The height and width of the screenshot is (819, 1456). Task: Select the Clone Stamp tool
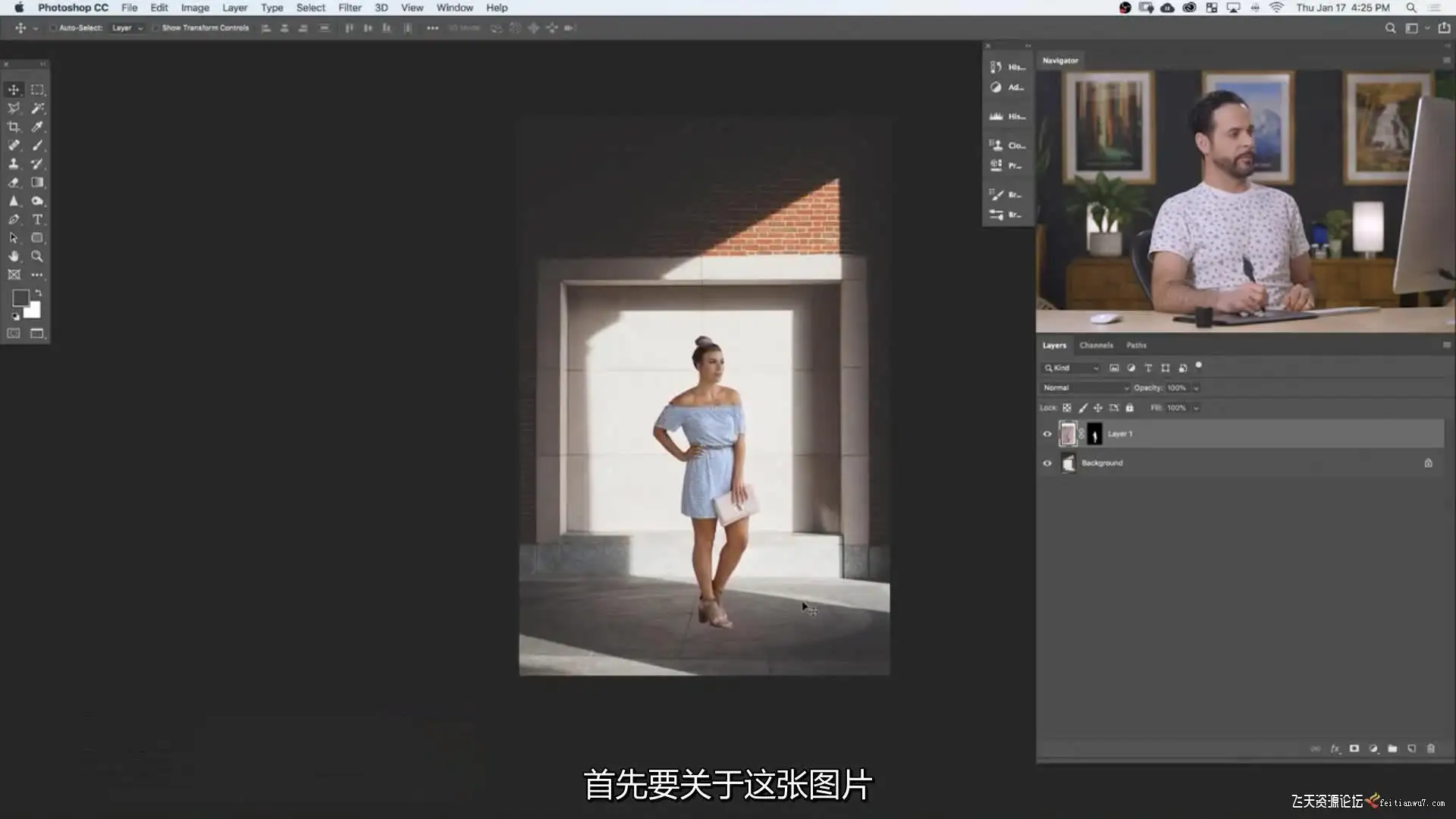point(14,164)
